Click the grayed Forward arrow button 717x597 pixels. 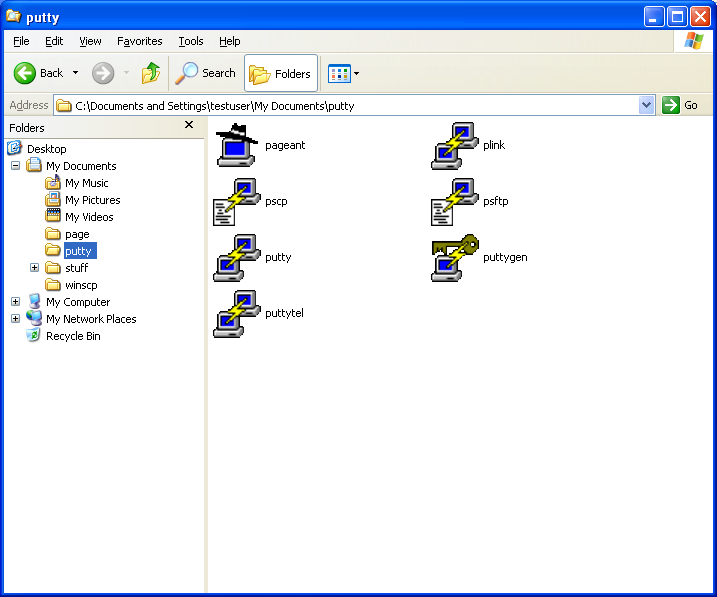pos(103,73)
